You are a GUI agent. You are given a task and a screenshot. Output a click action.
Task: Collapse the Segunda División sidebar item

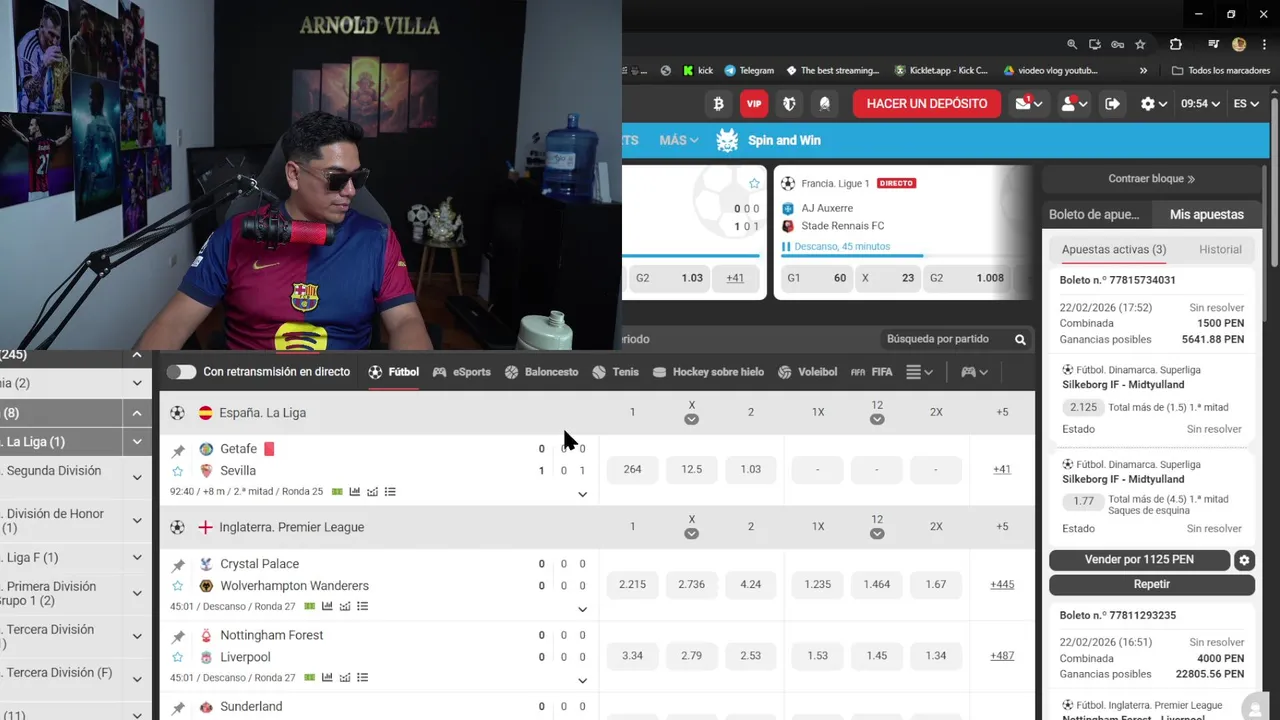[137, 478]
